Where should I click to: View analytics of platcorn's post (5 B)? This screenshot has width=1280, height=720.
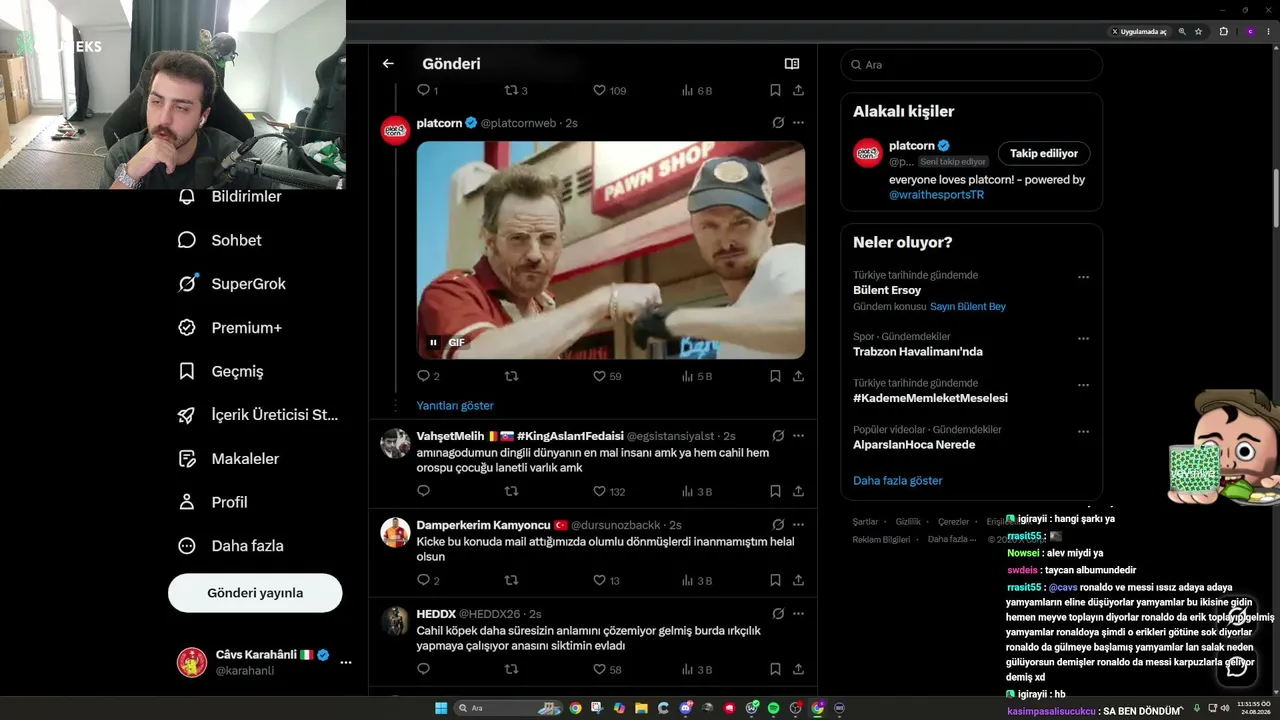pos(697,377)
